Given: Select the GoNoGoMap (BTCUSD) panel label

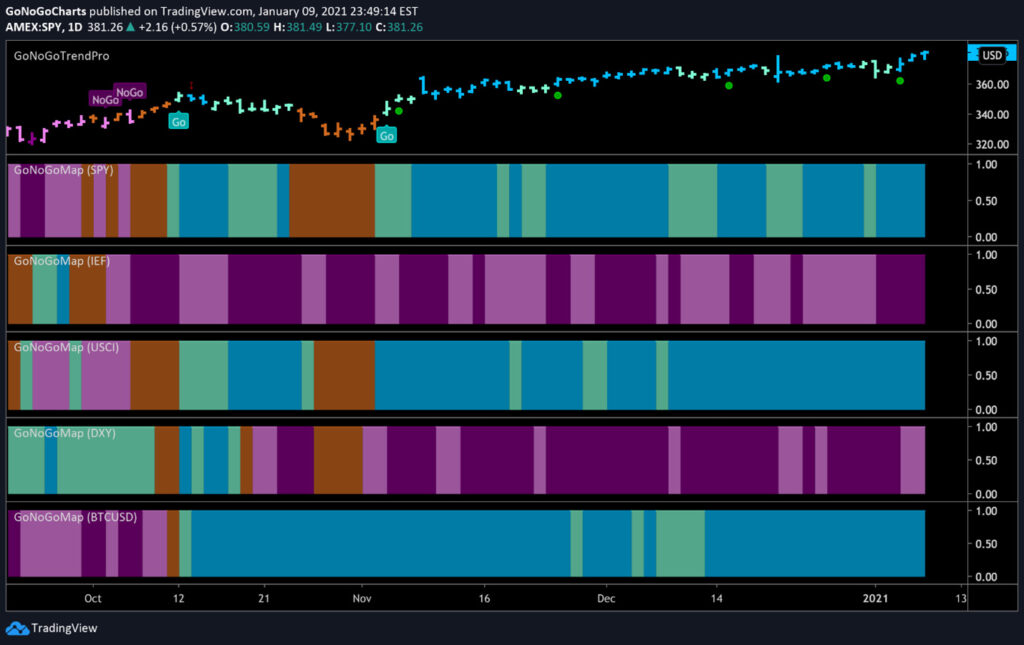Looking at the screenshot, I should pos(75,516).
